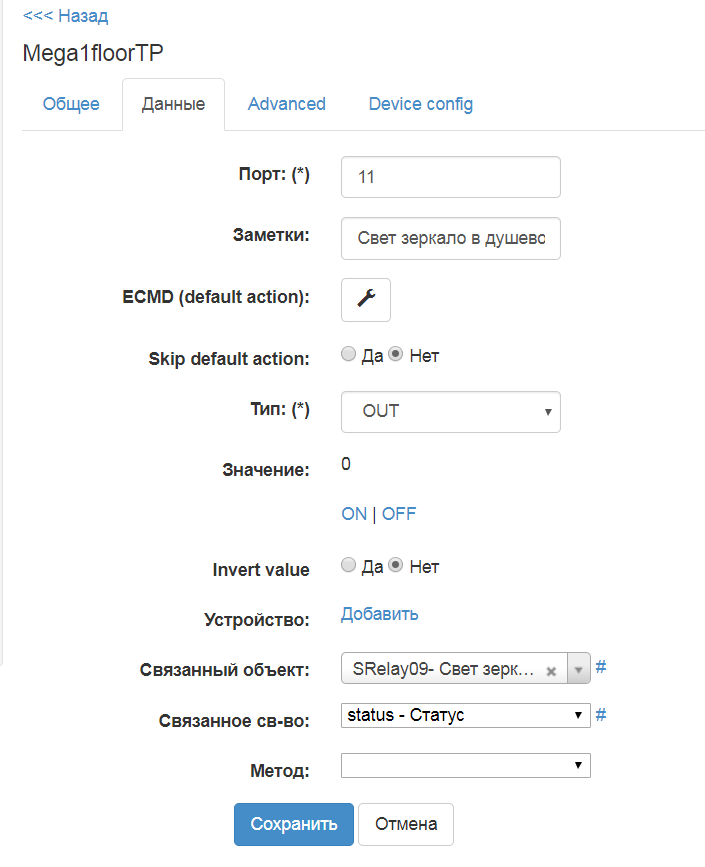Open the status - Статус property dropdown
Screen dimensions: 705x867
click(x=465, y=715)
